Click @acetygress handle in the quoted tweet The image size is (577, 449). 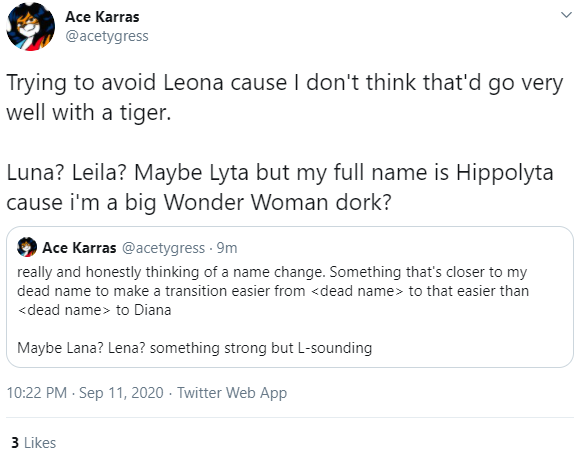point(163,248)
